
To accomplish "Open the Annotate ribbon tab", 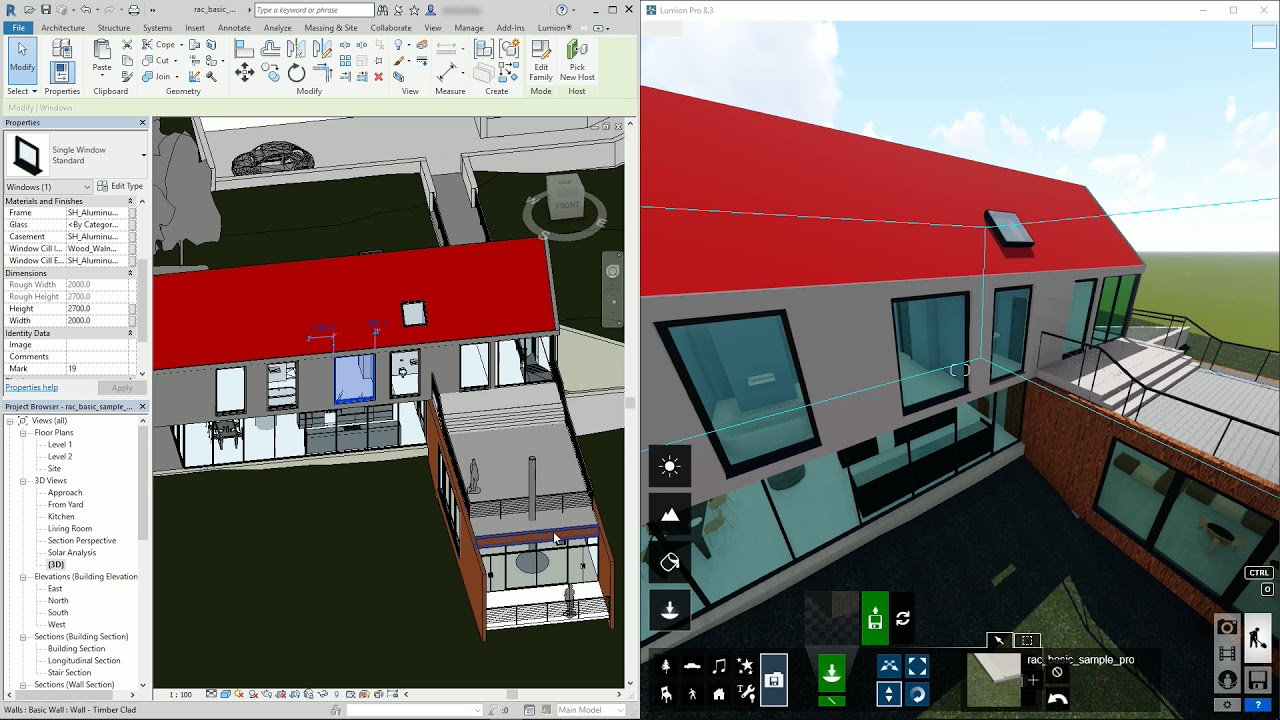I will coord(233,28).
